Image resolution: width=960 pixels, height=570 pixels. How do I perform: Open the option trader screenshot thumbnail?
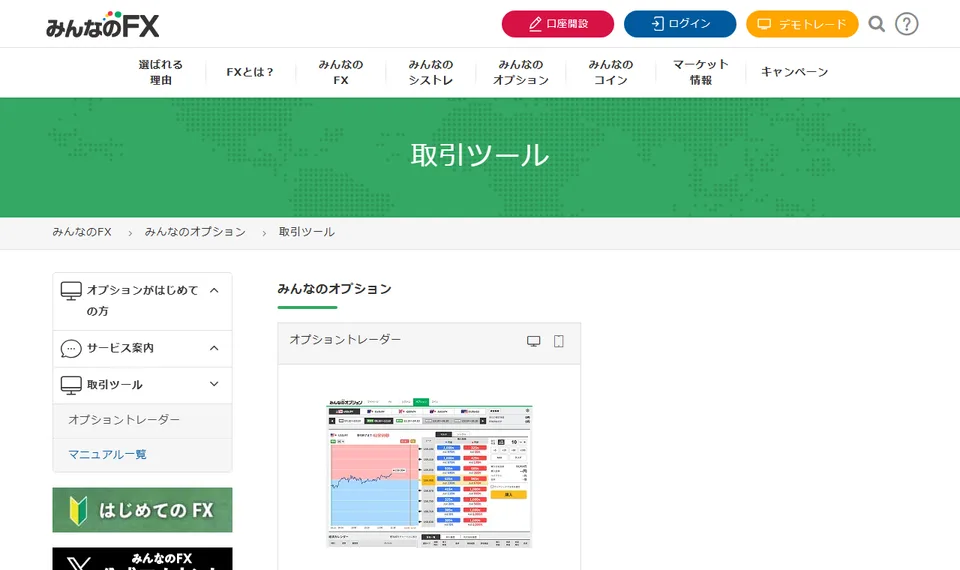pyautogui.click(x=429, y=473)
